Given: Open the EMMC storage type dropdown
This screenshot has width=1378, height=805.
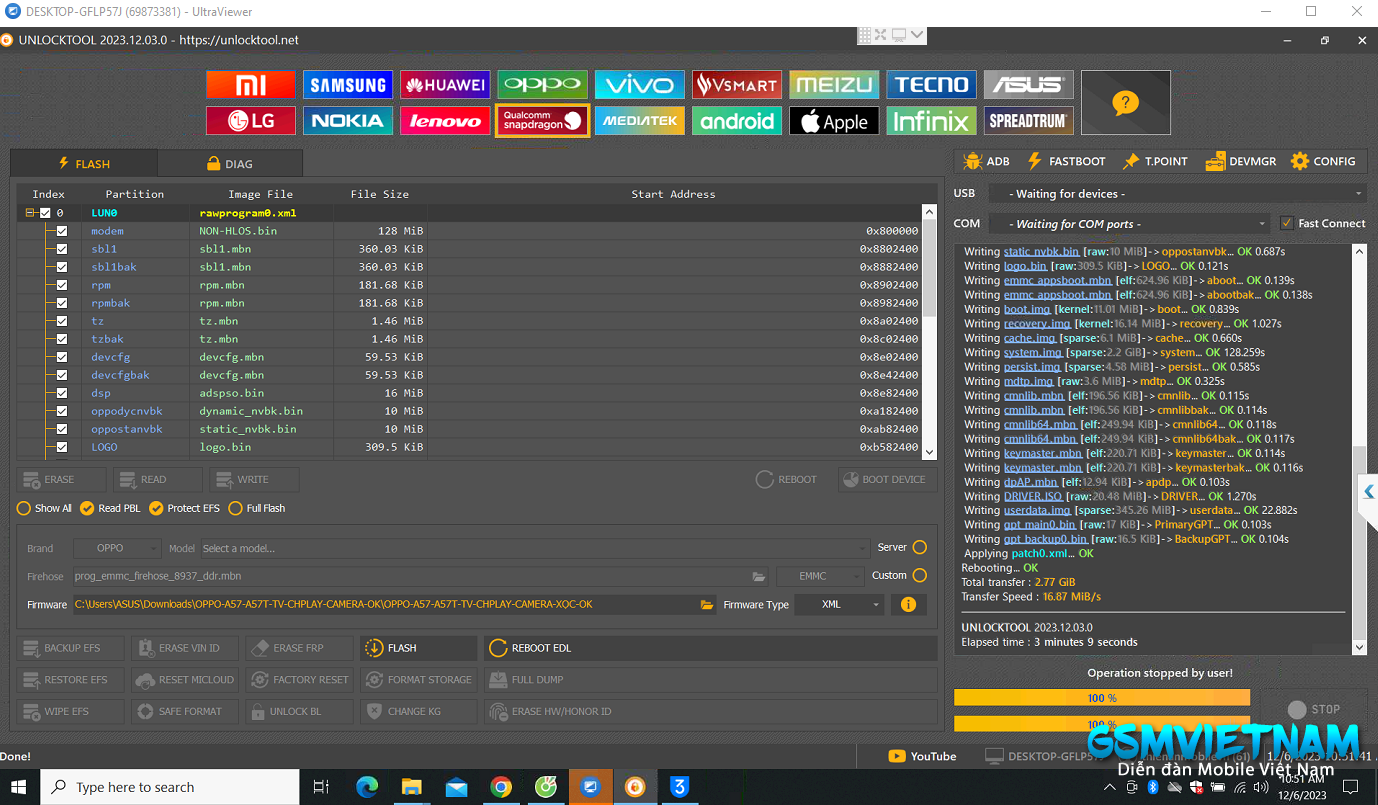Looking at the screenshot, I should 820,576.
